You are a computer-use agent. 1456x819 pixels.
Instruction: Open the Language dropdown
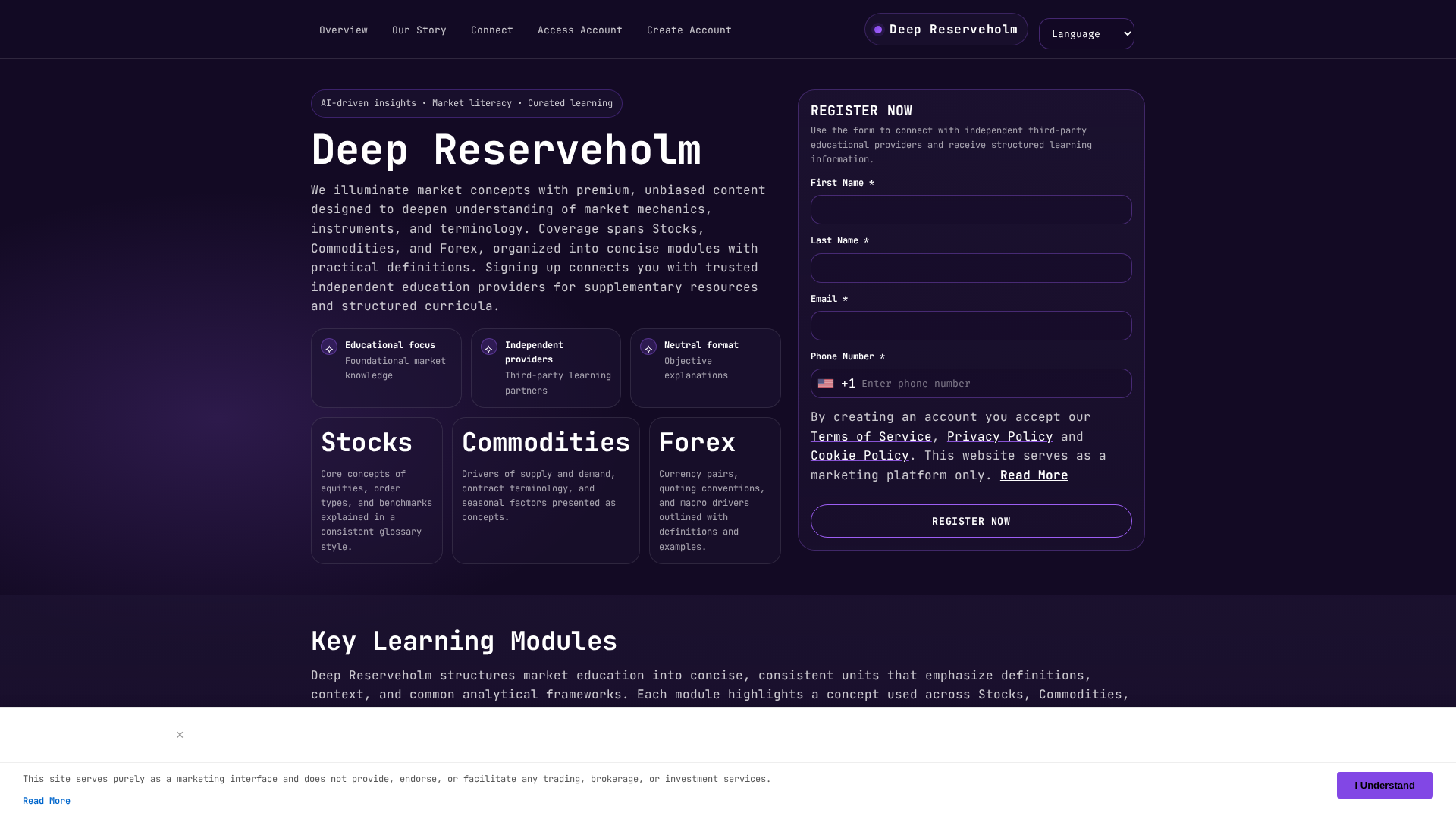pos(1086,34)
